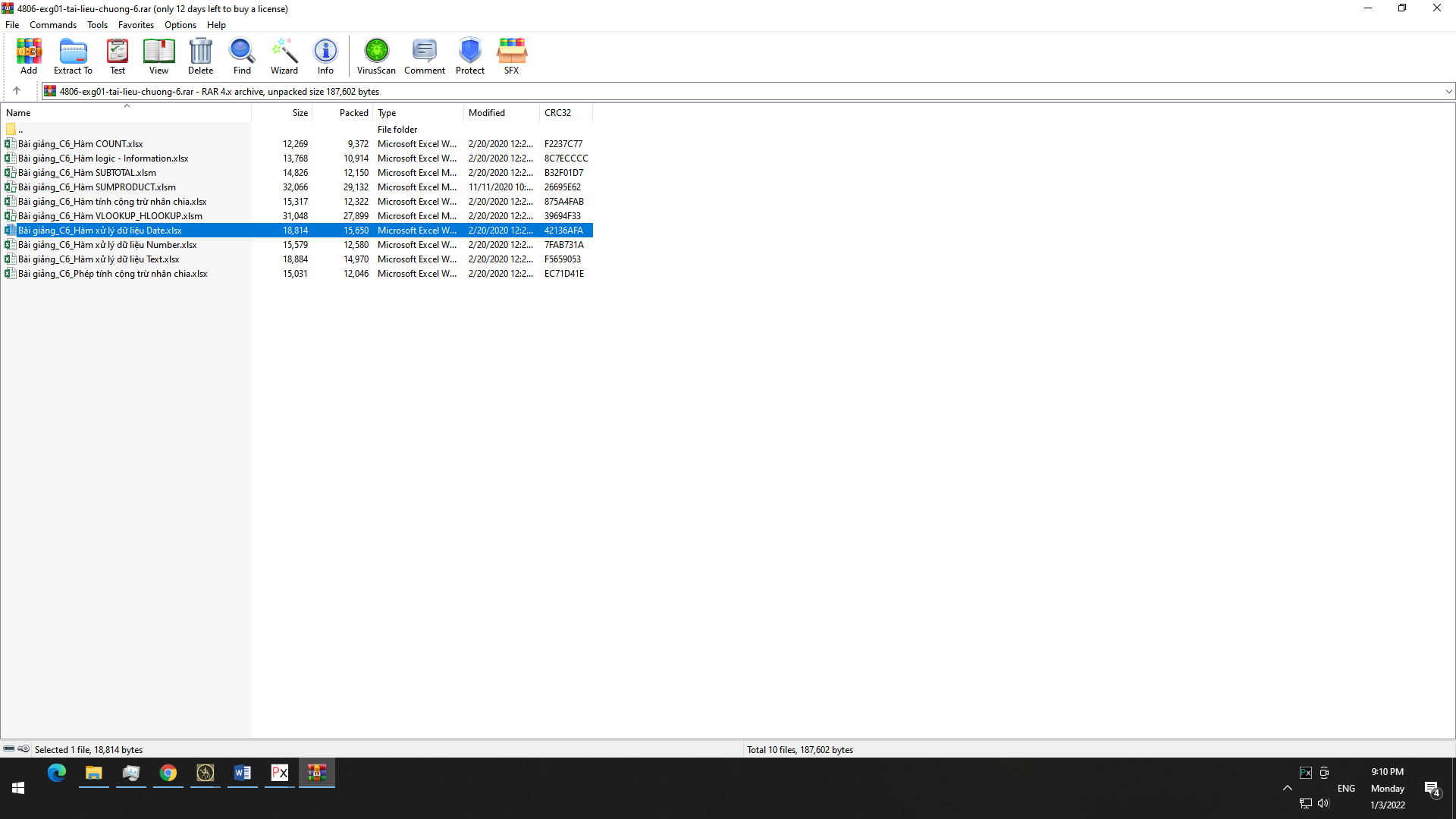Click the Add archive toolbar icon

[x=29, y=56]
